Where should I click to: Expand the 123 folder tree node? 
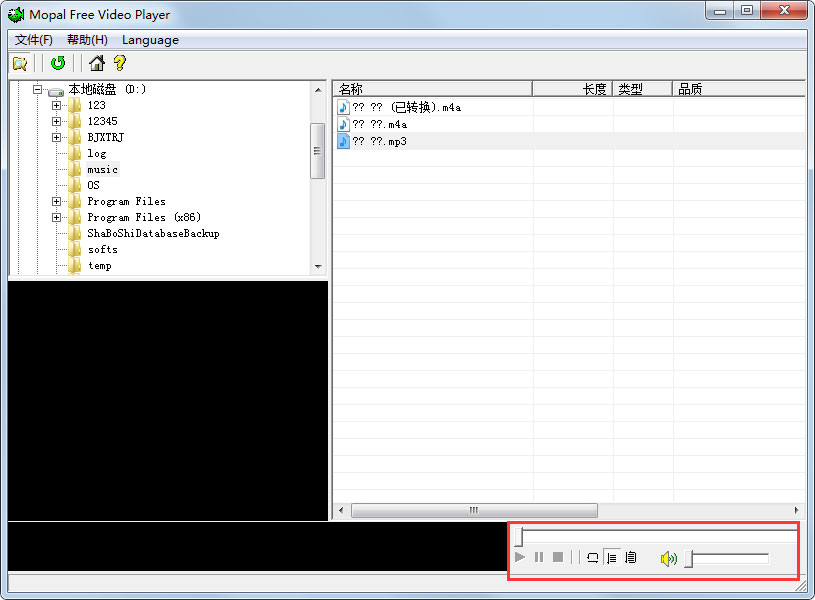tap(57, 105)
